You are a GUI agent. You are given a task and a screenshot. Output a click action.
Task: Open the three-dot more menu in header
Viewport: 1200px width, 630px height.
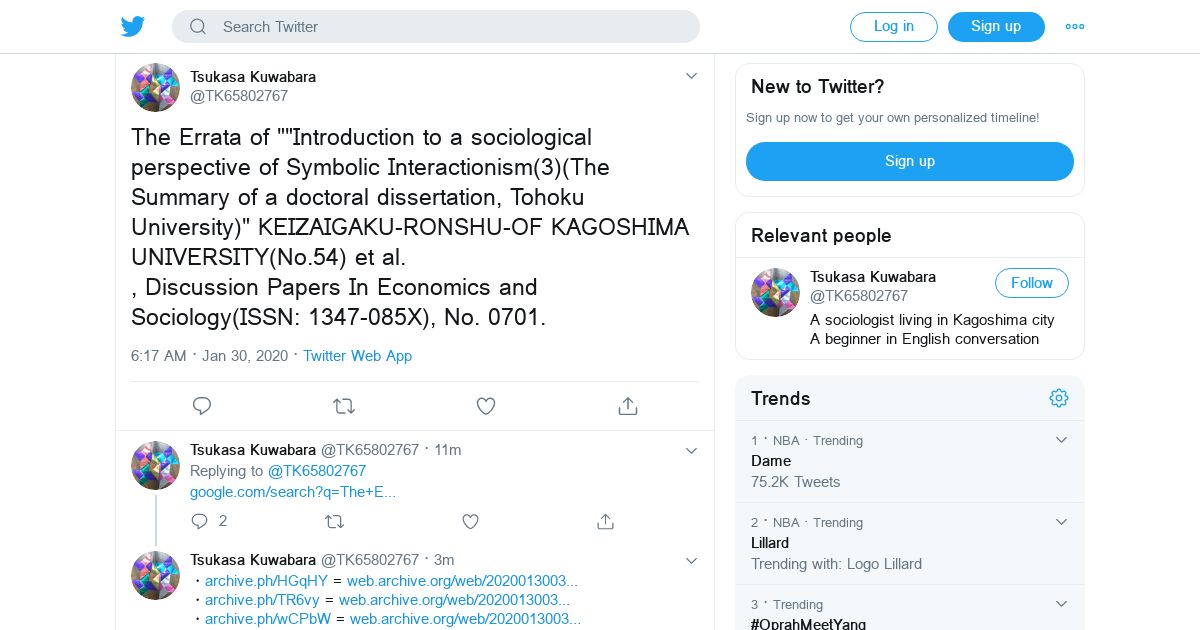[1075, 27]
